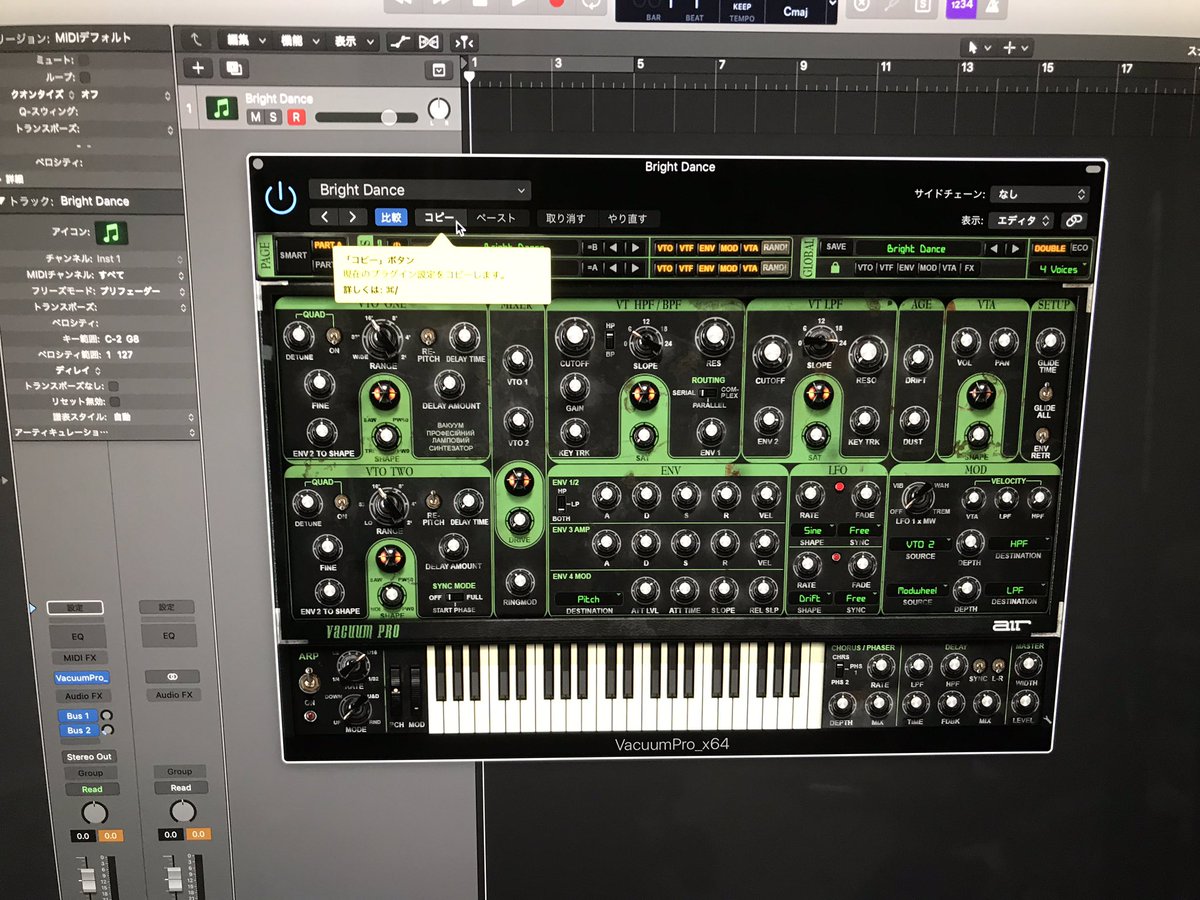The height and width of the screenshot is (900, 1200).
Task: Solo the Bright Dance track
Action: [274, 117]
